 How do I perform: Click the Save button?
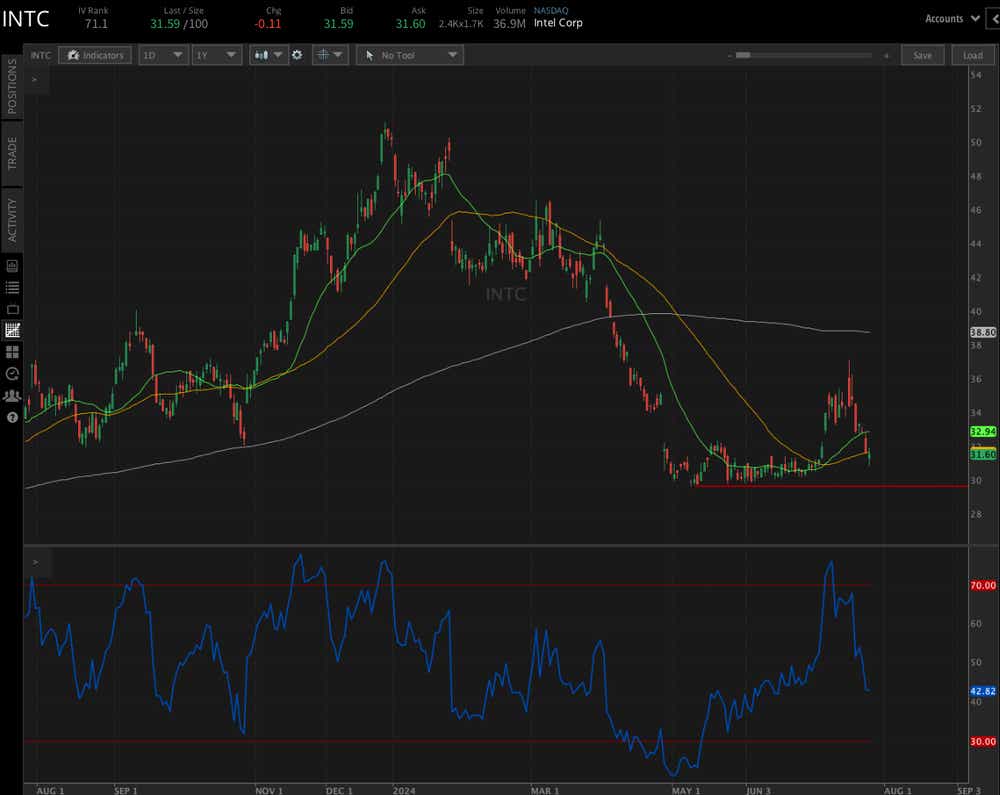[922, 55]
